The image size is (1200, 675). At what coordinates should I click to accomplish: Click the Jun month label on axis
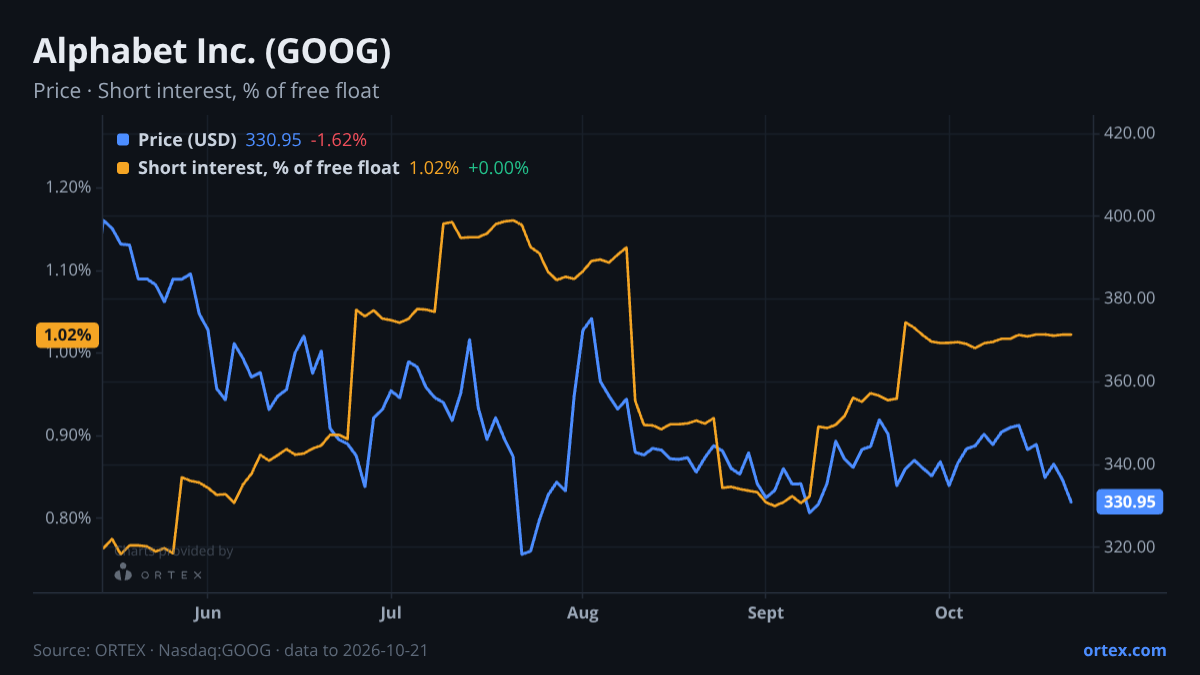point(207,612)
